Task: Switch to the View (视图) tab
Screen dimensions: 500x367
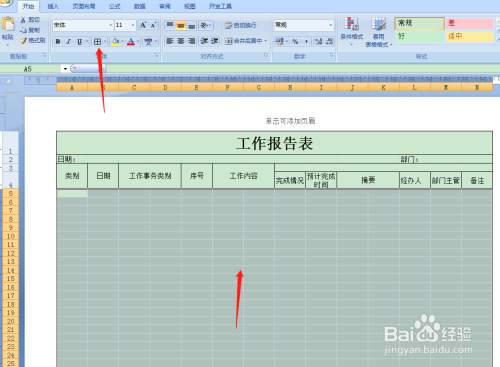Action: [x=190, y=6]
